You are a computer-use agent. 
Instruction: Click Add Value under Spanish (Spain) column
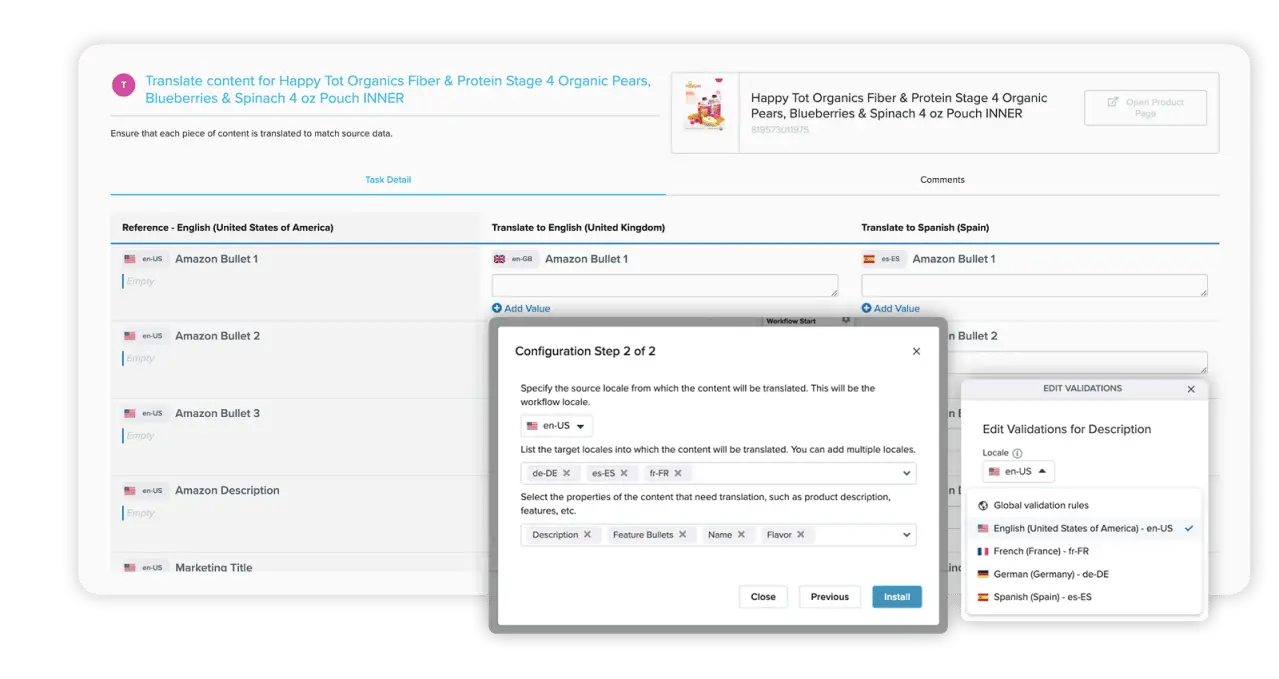890,308
